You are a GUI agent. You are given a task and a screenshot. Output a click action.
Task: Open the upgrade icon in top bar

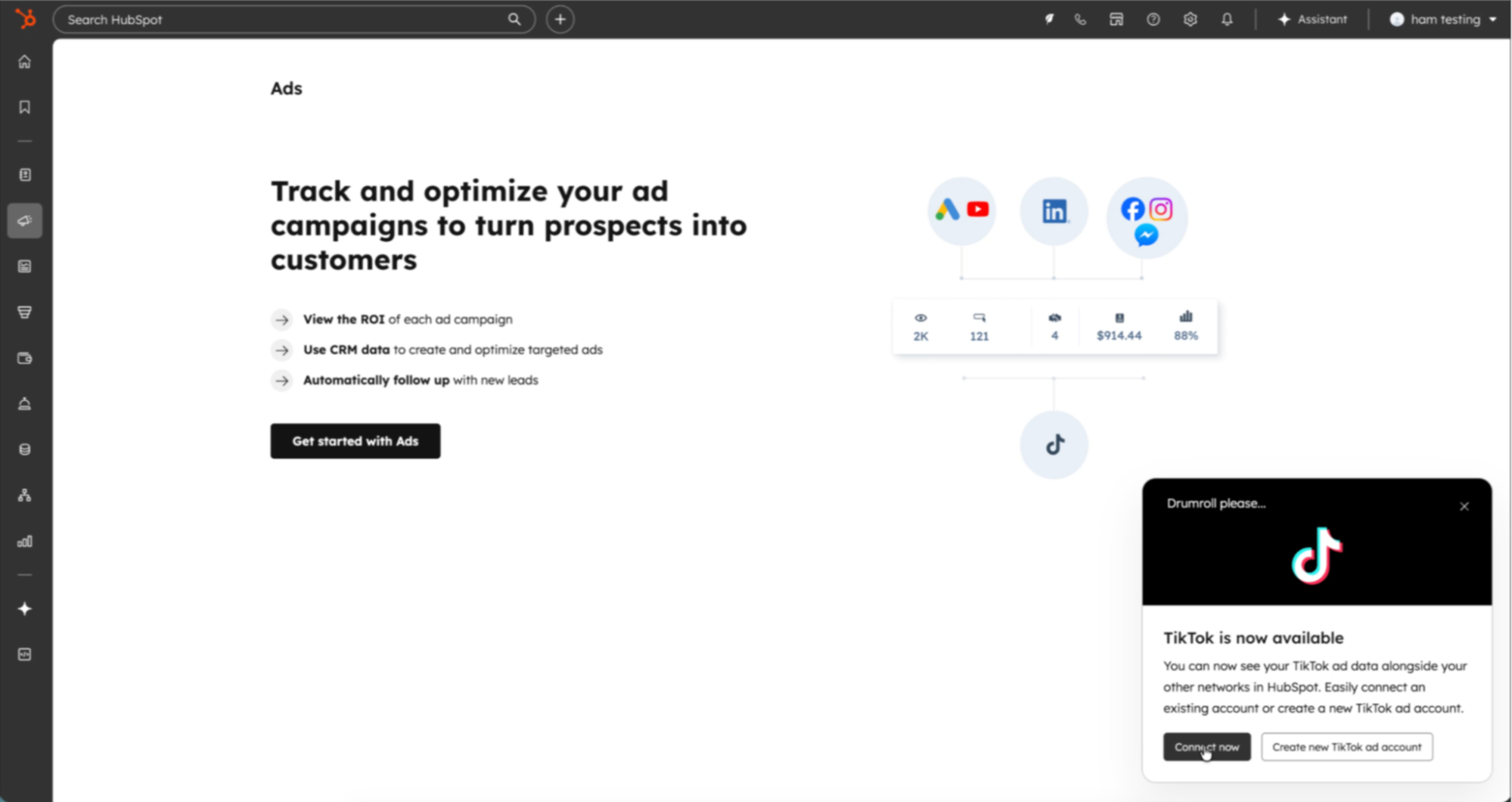point(1049,20)
